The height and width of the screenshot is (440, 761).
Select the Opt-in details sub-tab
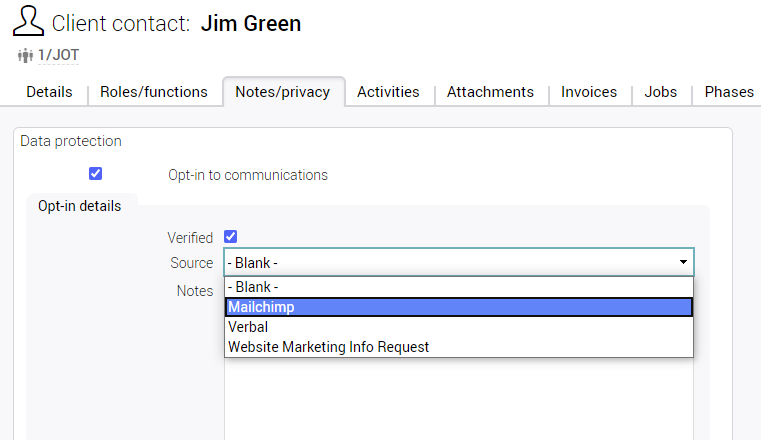tap(80, 207)
